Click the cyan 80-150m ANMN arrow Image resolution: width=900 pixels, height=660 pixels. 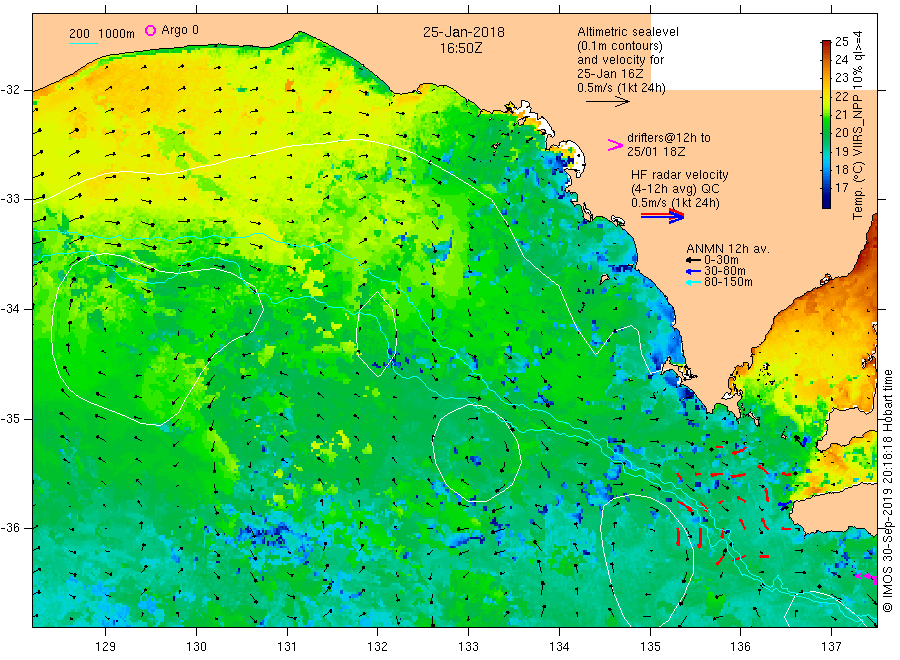click(x=693, y=282)
